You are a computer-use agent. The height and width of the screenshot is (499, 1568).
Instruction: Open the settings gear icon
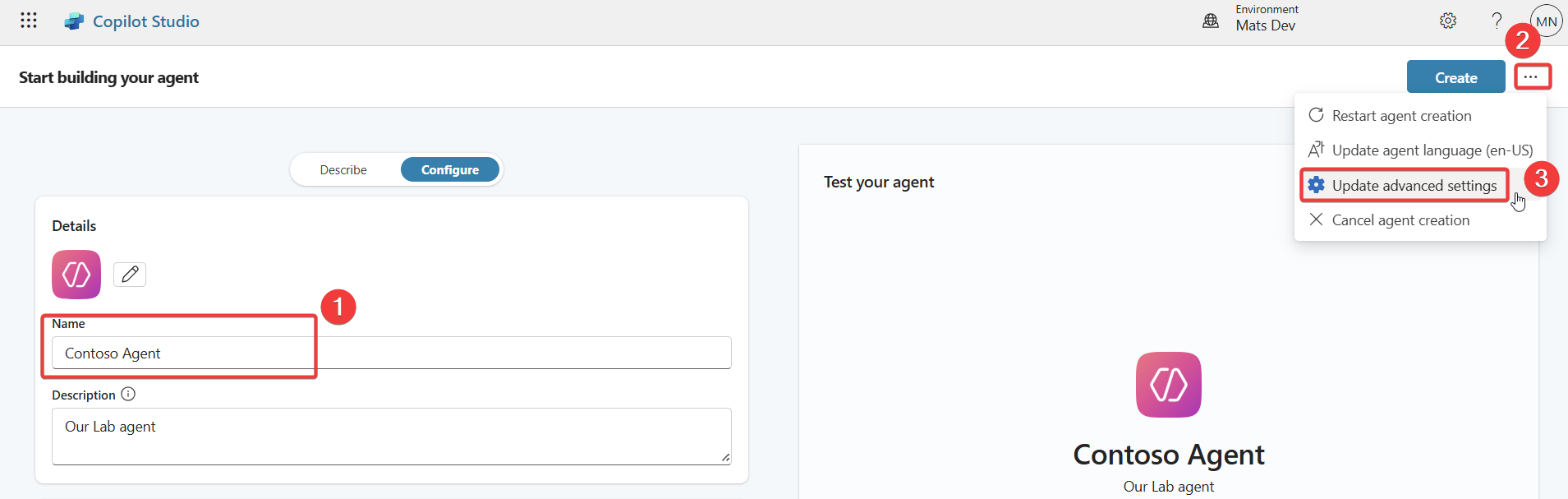[x=1449, y=21]
